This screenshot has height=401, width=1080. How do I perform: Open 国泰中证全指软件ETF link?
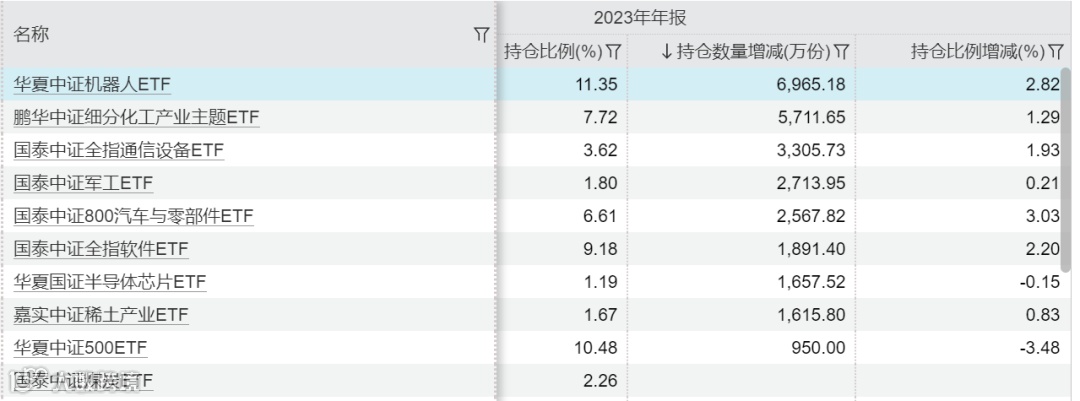[x=101, y=249]
